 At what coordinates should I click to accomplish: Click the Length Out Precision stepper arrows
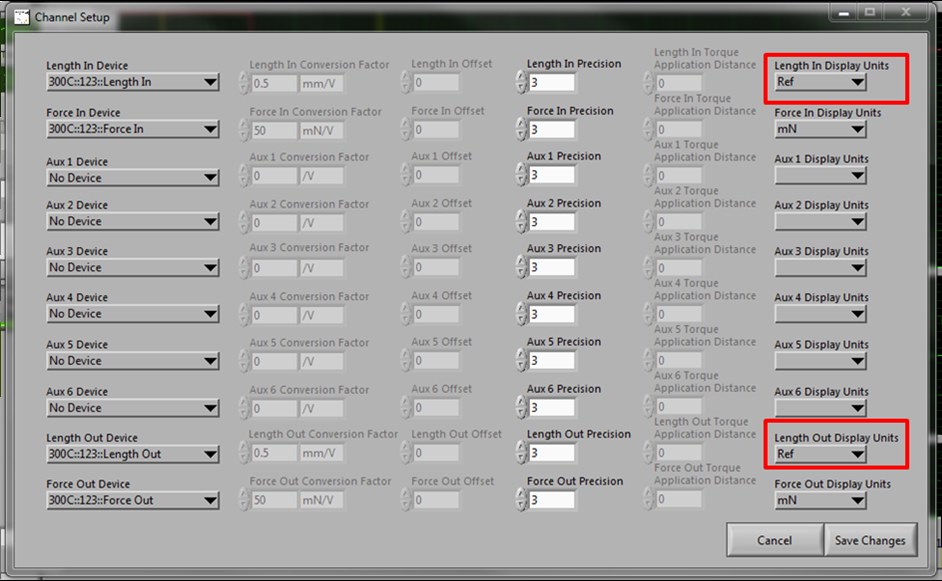pyautogui.click(x=521, y=453)
